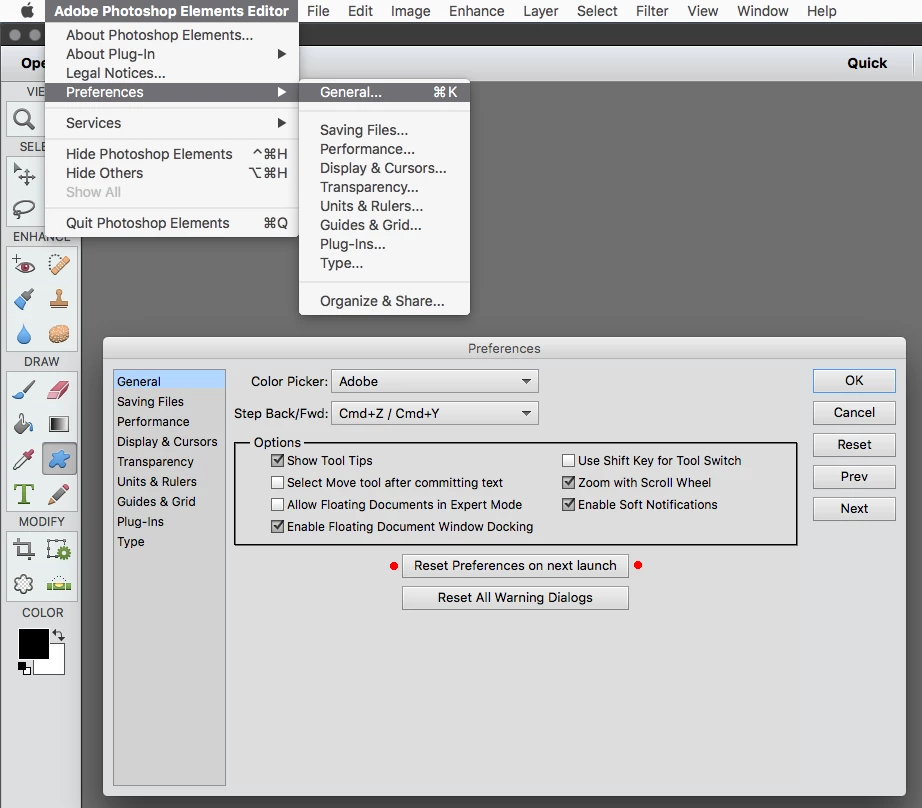This screenshot has width=922, height=808.
Task: Open the Apple menu
Action: point(27,11)
